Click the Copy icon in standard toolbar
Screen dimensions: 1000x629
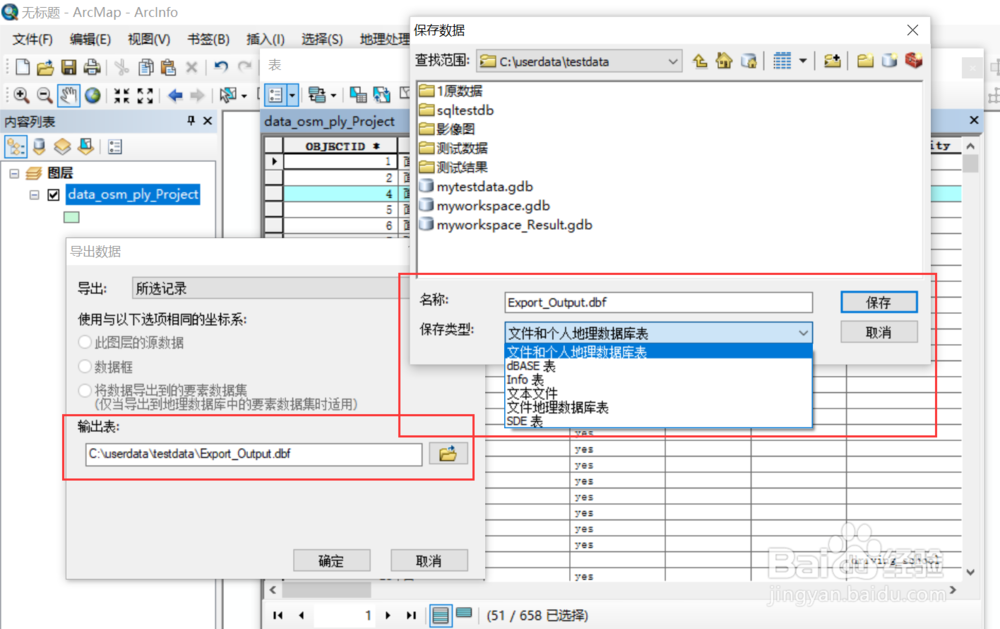click(x=146, y=67)
